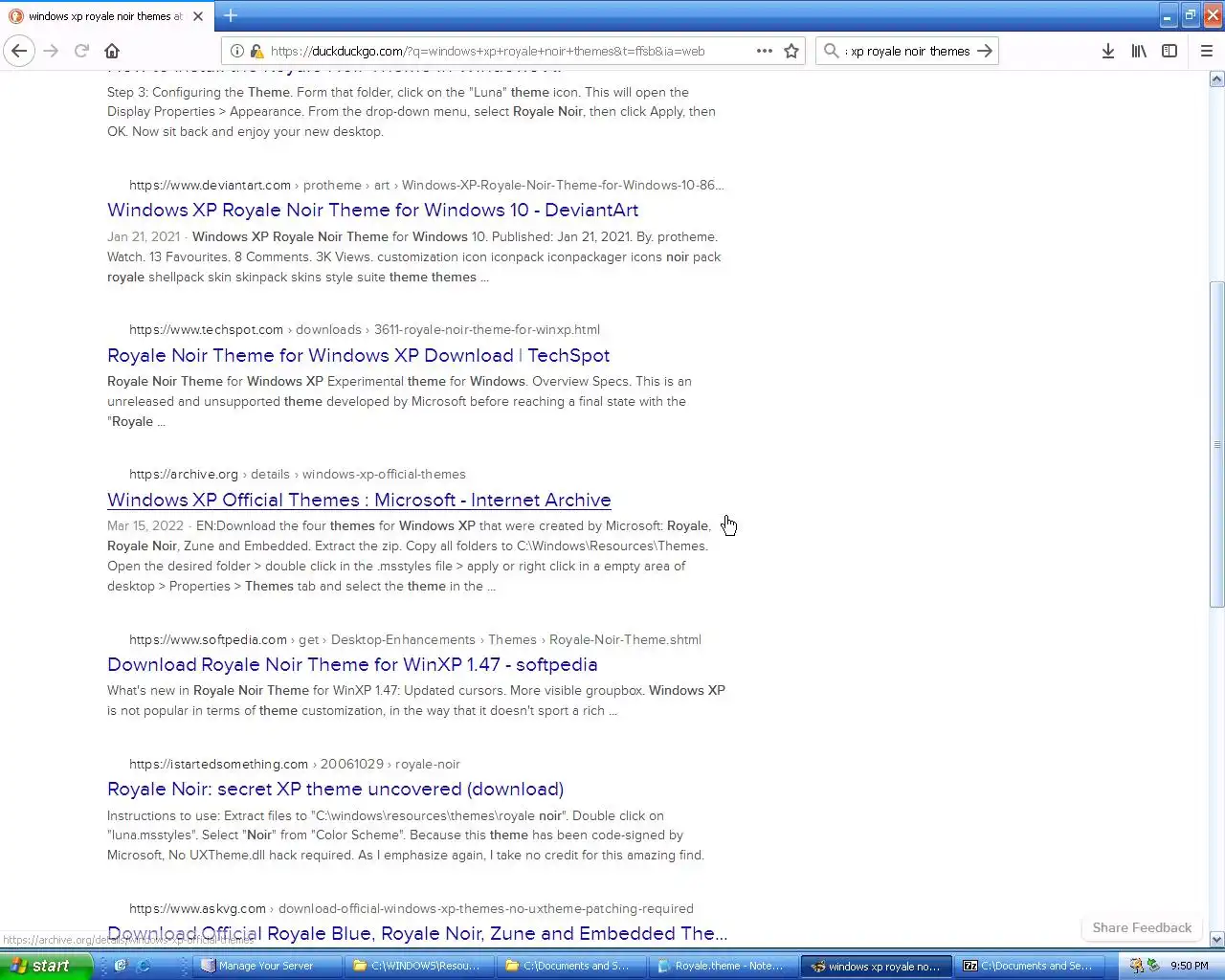Click the scrollbar down arrow
Screen dimensions: 1225x980
click(x=1216, y=940)
